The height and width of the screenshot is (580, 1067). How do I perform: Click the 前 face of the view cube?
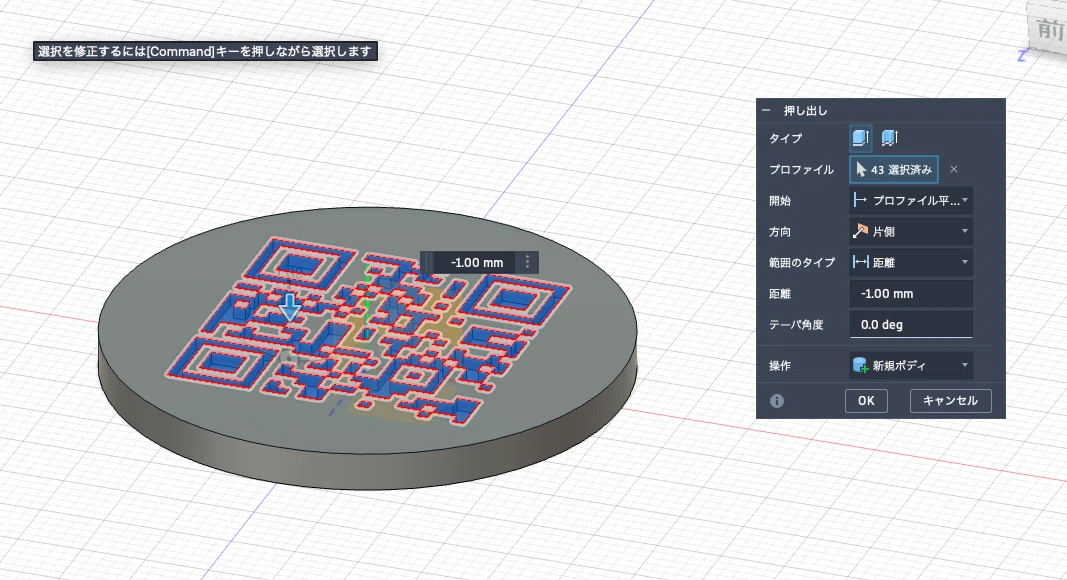point(1047,29)
